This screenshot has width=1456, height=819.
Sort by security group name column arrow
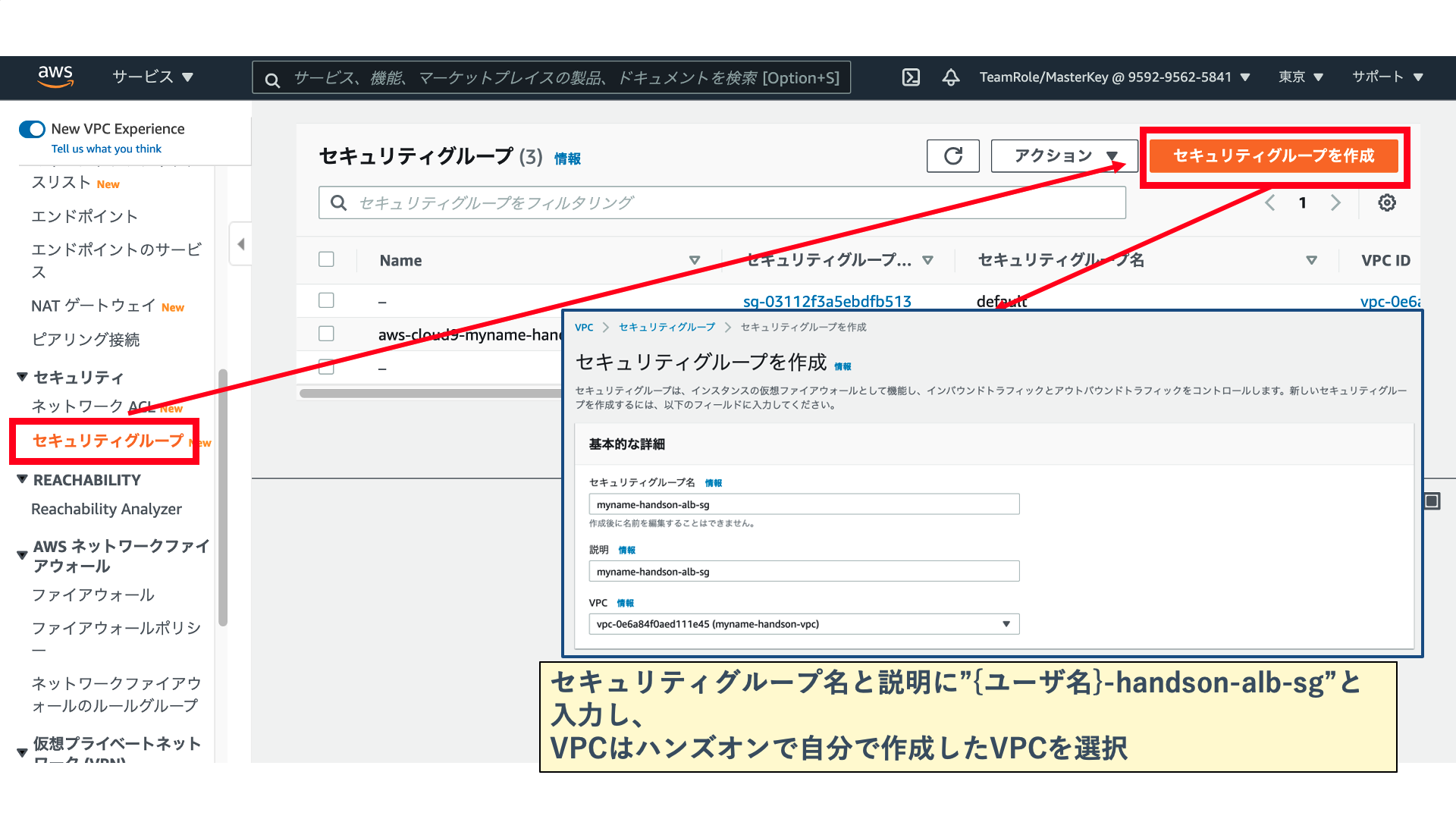(1311, 260)
